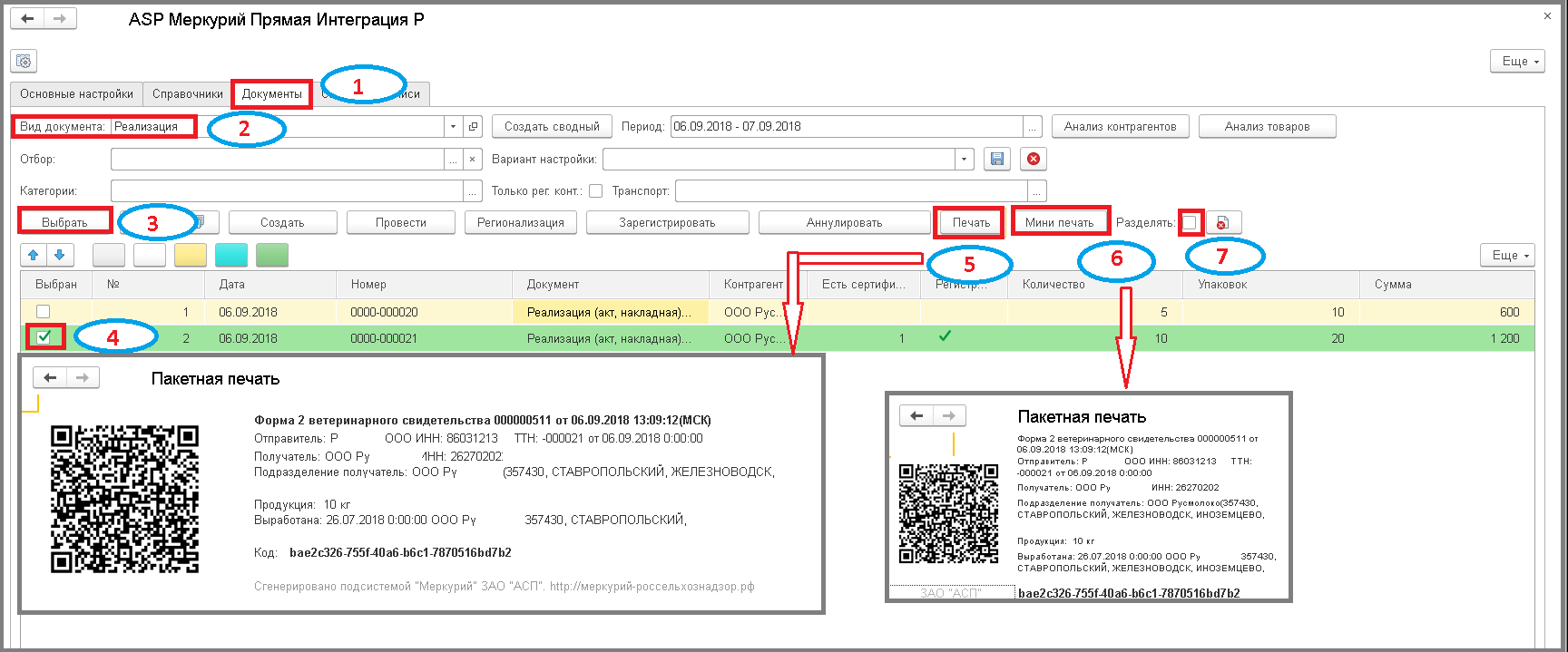1568x652 pixels.
Task: Toggle the Только рег. конт. checkbox
Action: (596, 190)
